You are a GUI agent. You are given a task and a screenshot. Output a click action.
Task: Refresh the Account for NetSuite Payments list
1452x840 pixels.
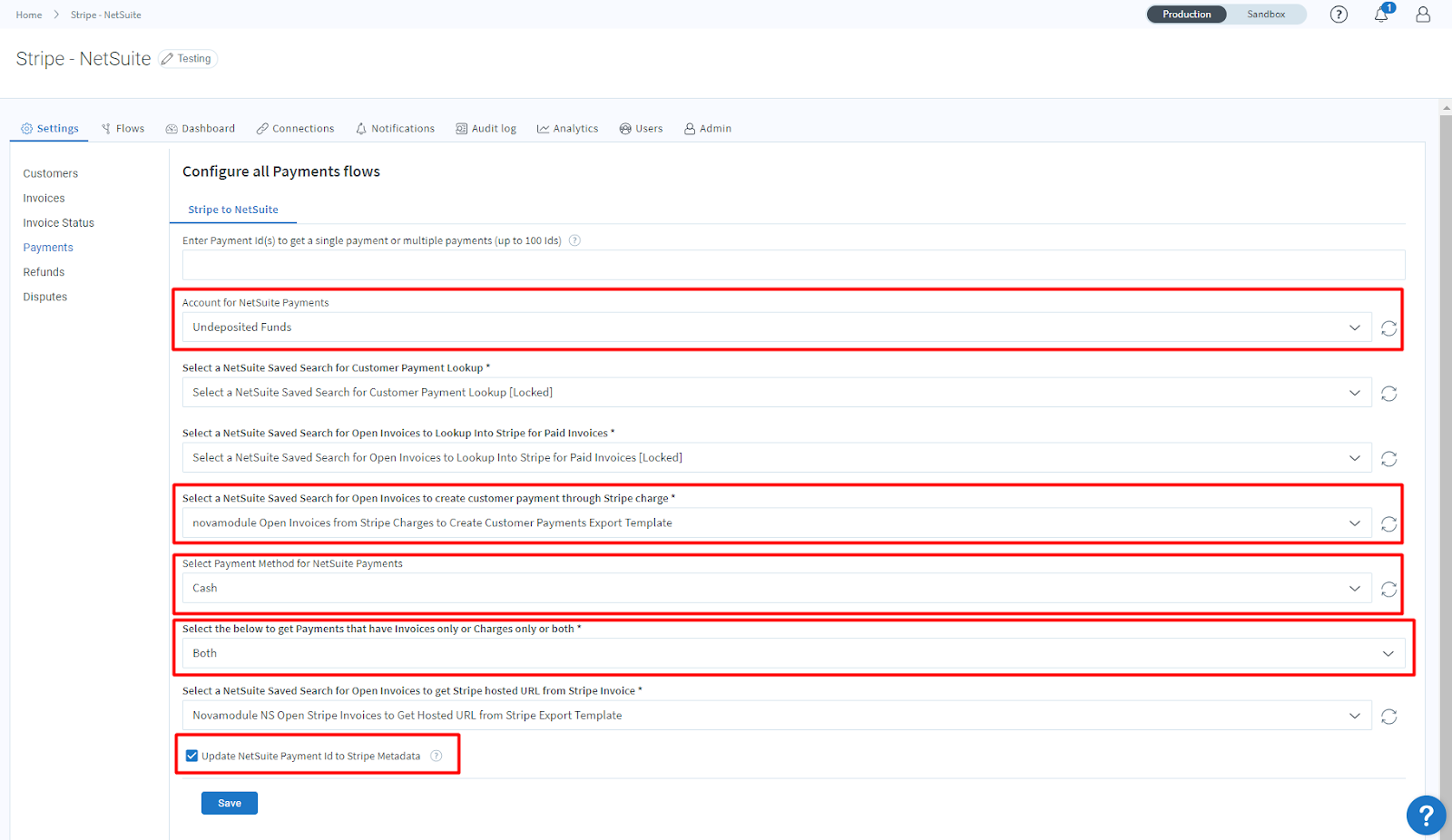pos(1388,328)
